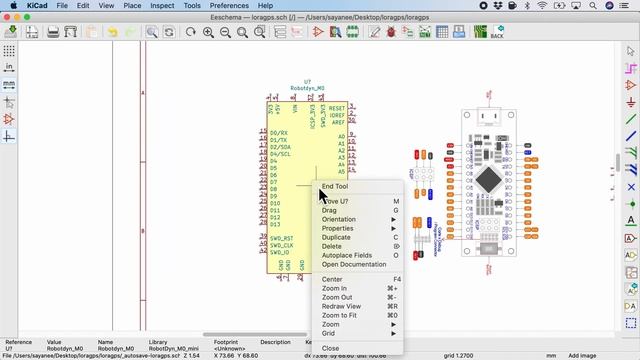Select the Place No-Connect flag tool

631,187
